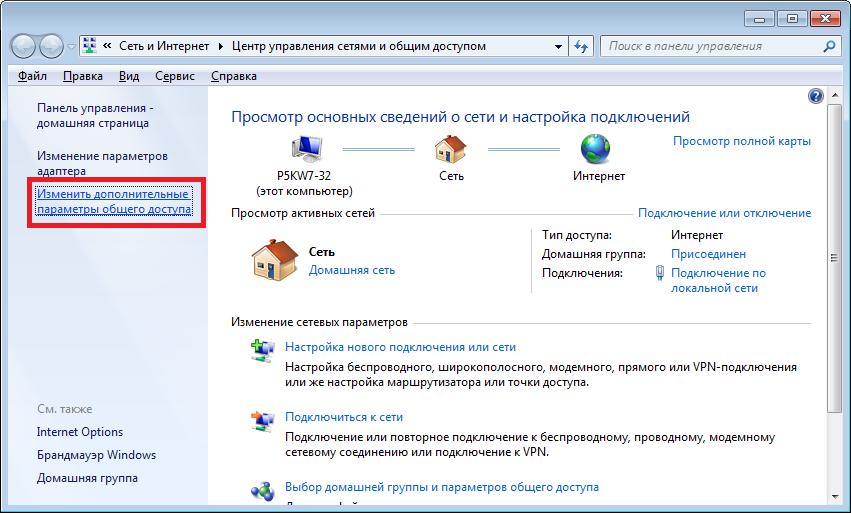Click the Internet globe icon
This screenshot has height=513, width=851.
597,150
